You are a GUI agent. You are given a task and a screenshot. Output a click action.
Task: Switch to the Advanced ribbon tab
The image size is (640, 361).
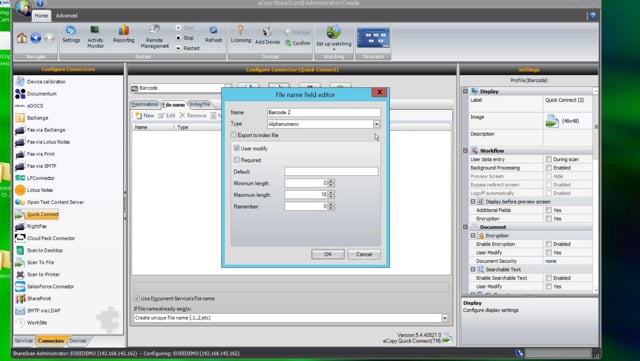point(67,16)
